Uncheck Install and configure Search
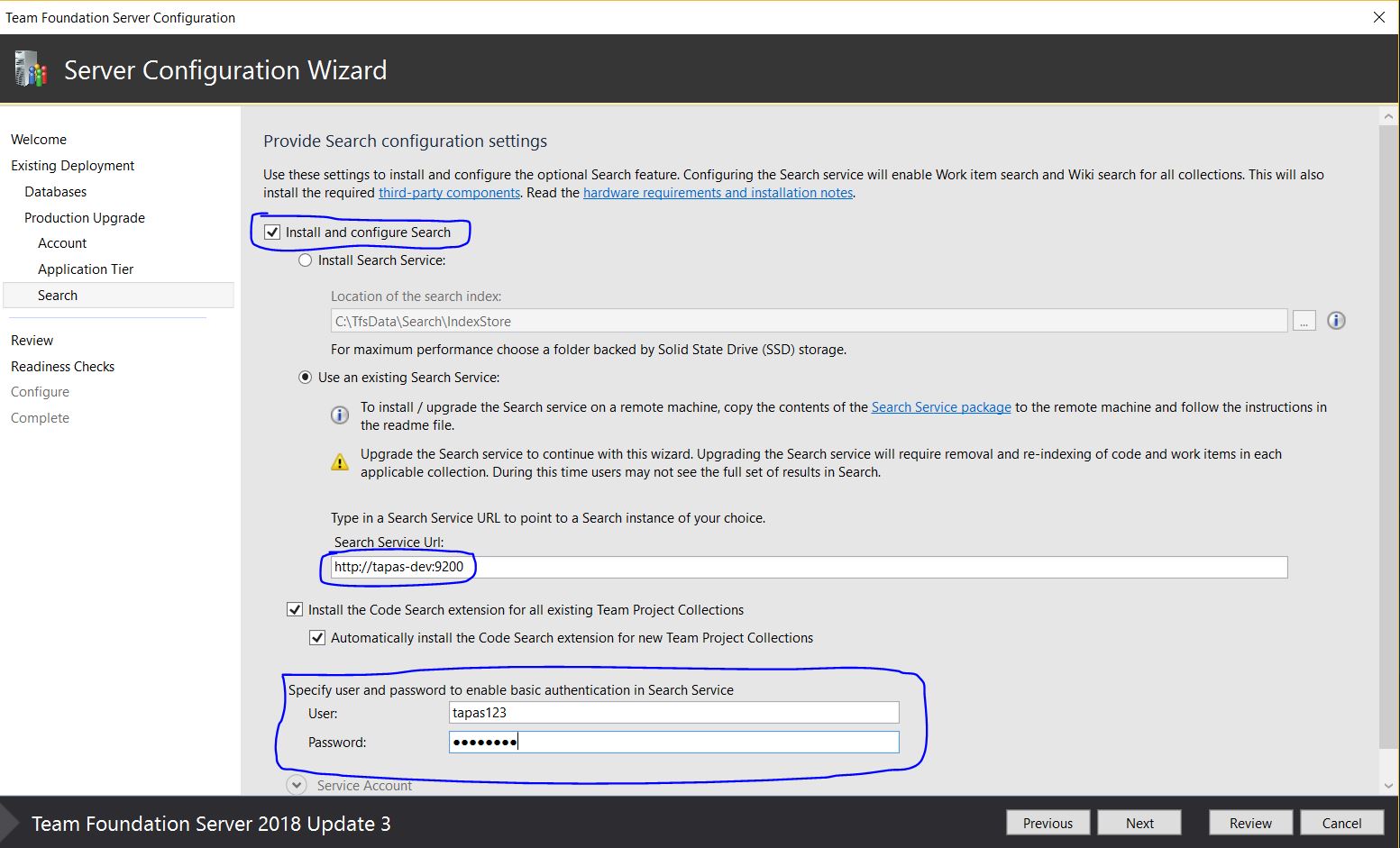 271,232
